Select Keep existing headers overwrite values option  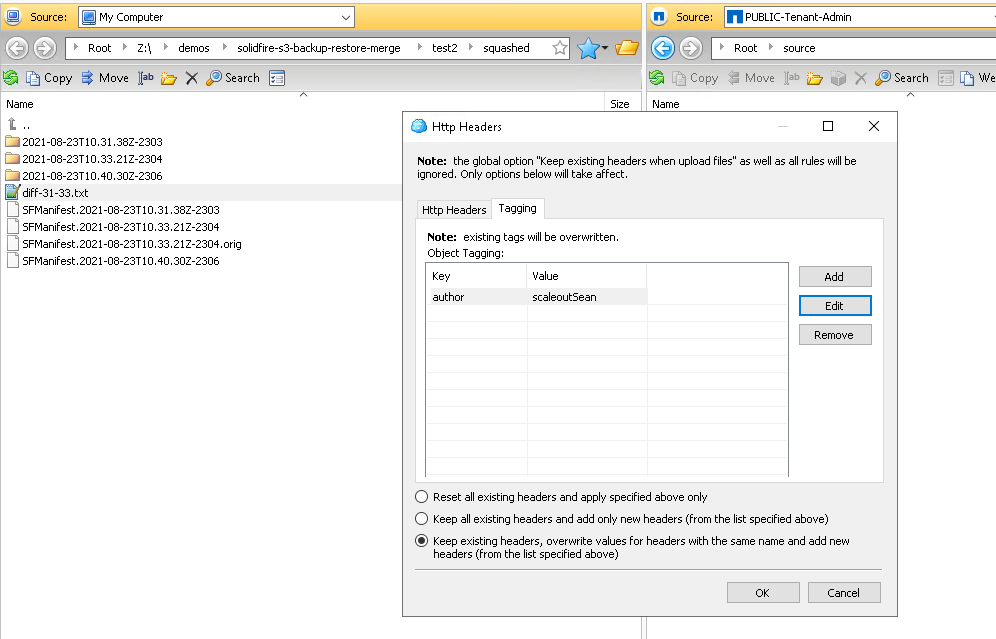(633, 547)
